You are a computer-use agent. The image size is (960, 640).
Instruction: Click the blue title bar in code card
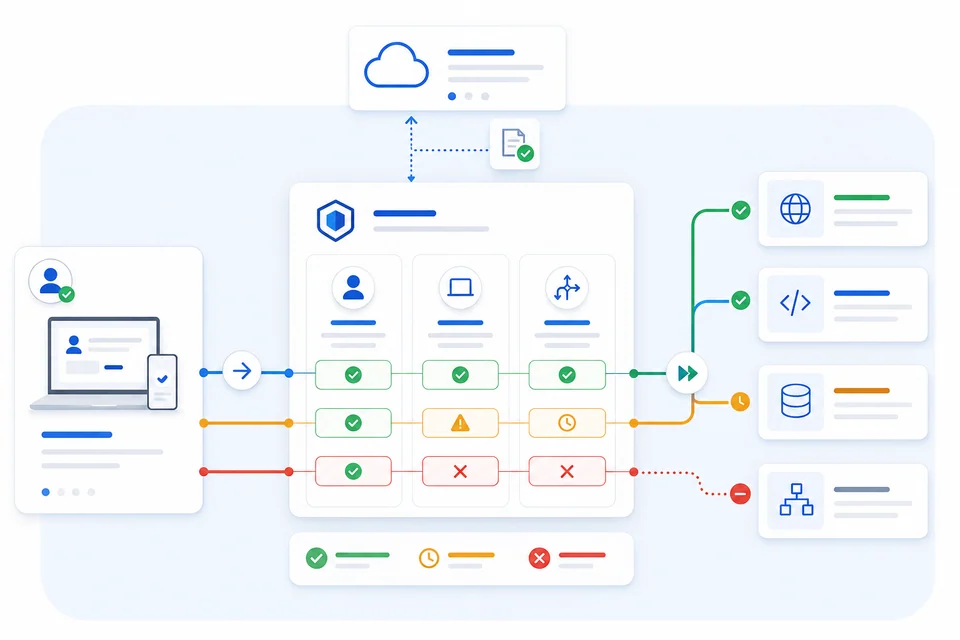(861, 293)
